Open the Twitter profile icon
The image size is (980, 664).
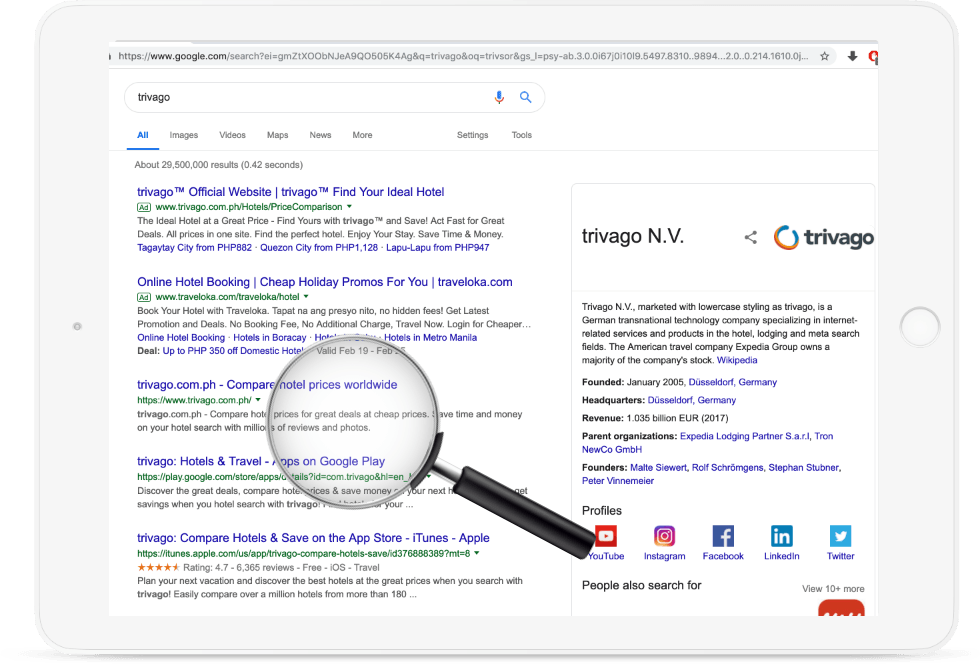(840, 536)
